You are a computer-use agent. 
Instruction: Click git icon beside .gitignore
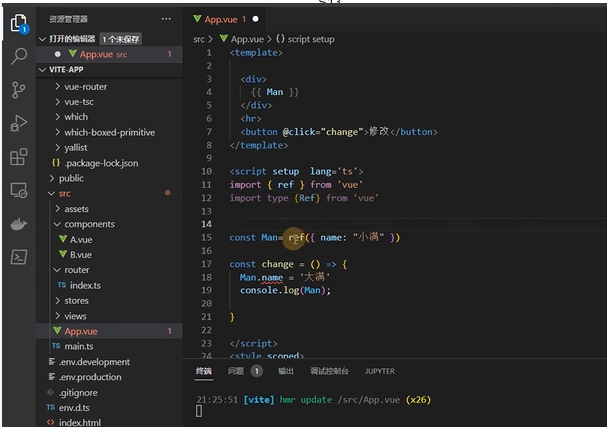click(50, 392)
